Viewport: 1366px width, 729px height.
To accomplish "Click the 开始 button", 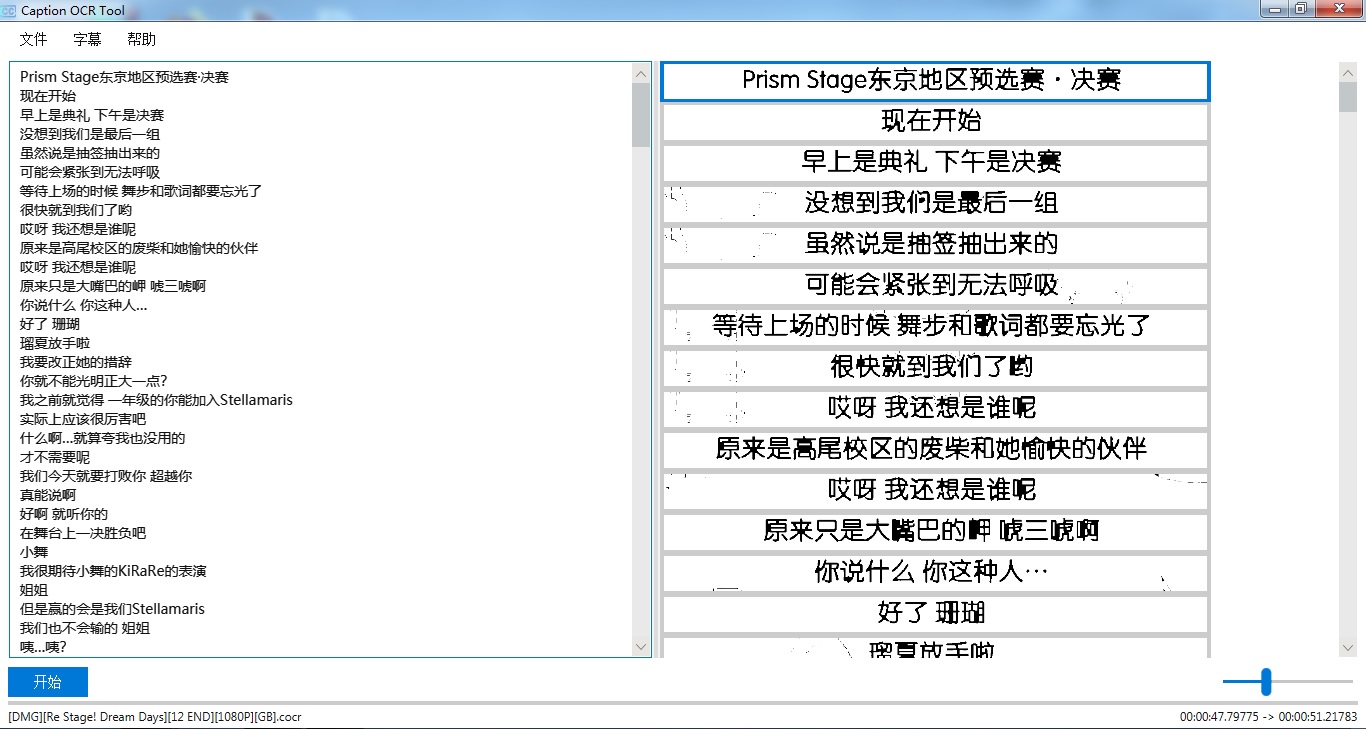I will (x=48, y=682).
